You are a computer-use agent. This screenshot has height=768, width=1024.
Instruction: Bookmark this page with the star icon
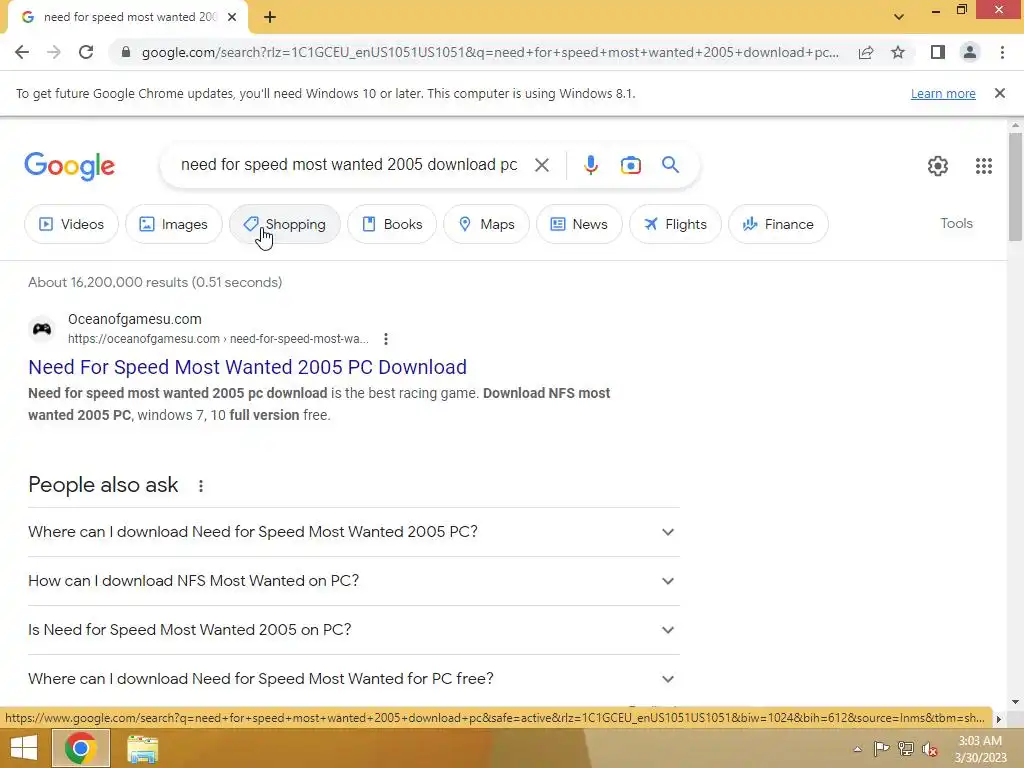click(898, 52)
